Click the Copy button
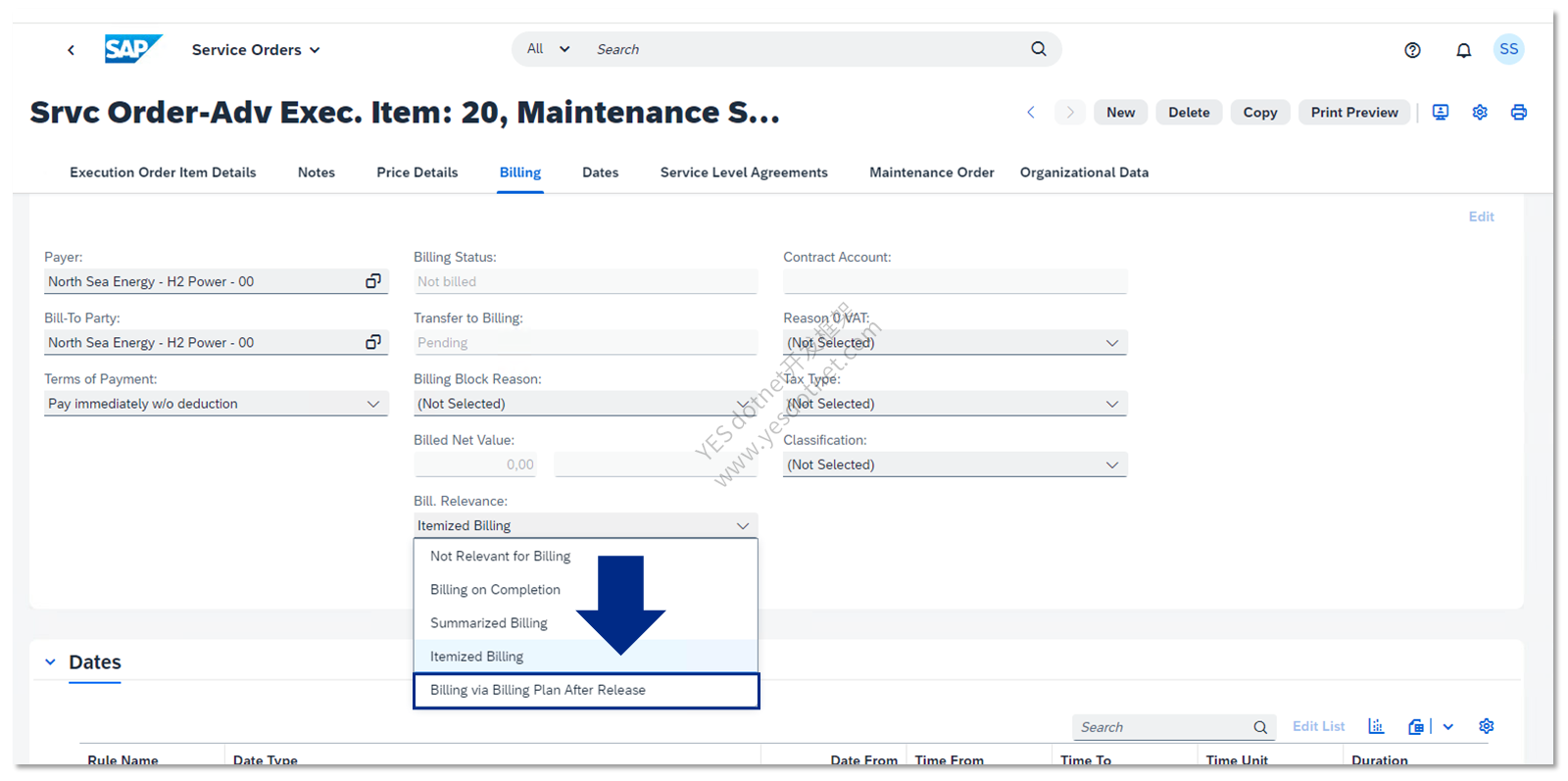1568x781 pixels. pyautogui.click(x=1260, y=113)
